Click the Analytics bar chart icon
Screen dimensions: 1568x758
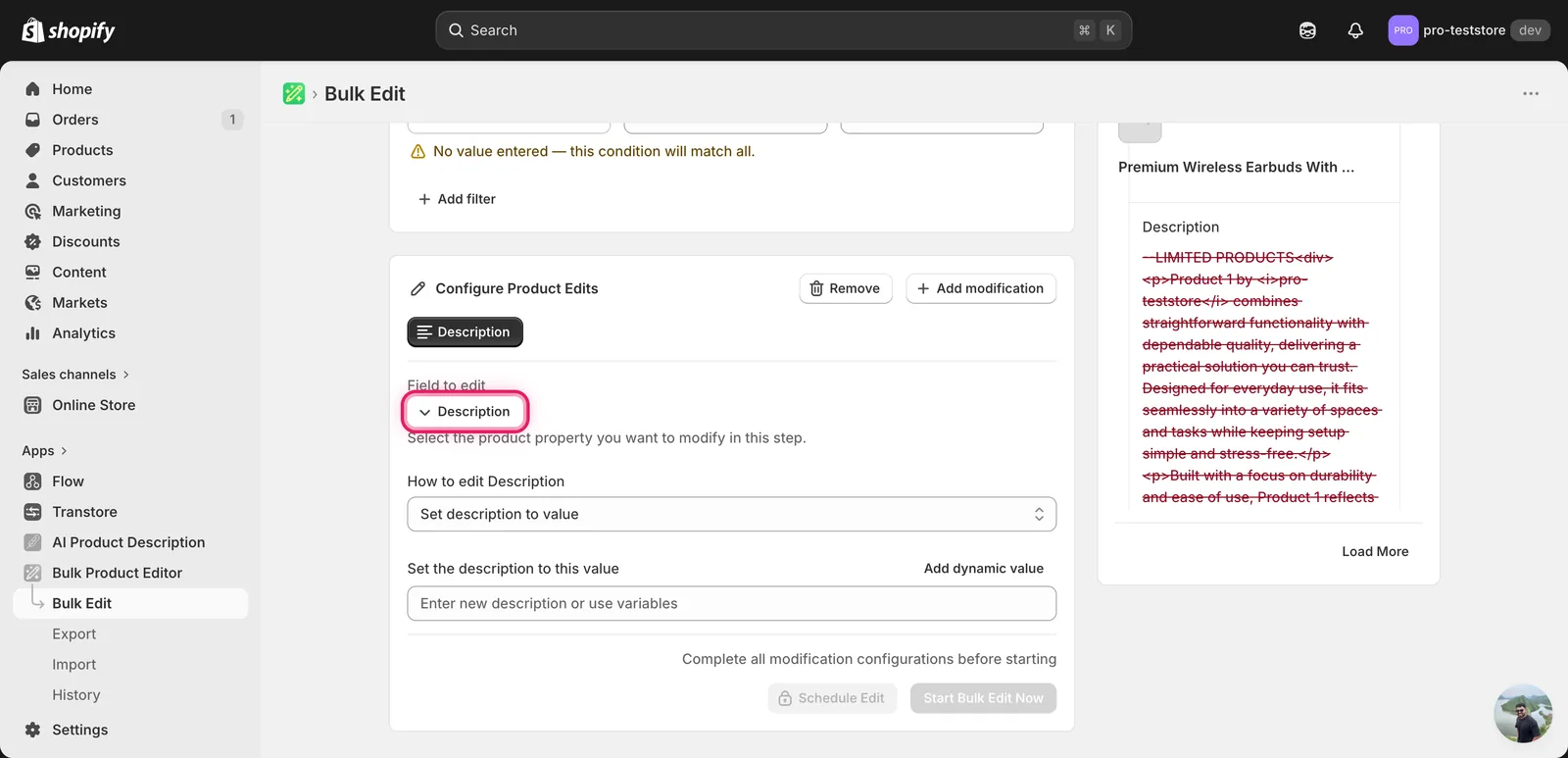pyautogui.click(x=33, y=333)
